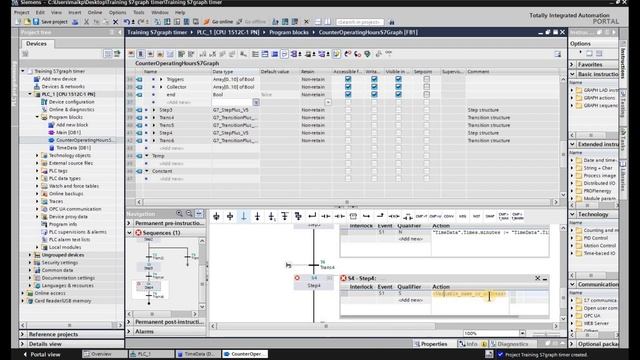The width and height of the screenshot is (640, 360).
Task: Click the delete X icon beside cut/copy icons
Action: [x=116, y=22]
